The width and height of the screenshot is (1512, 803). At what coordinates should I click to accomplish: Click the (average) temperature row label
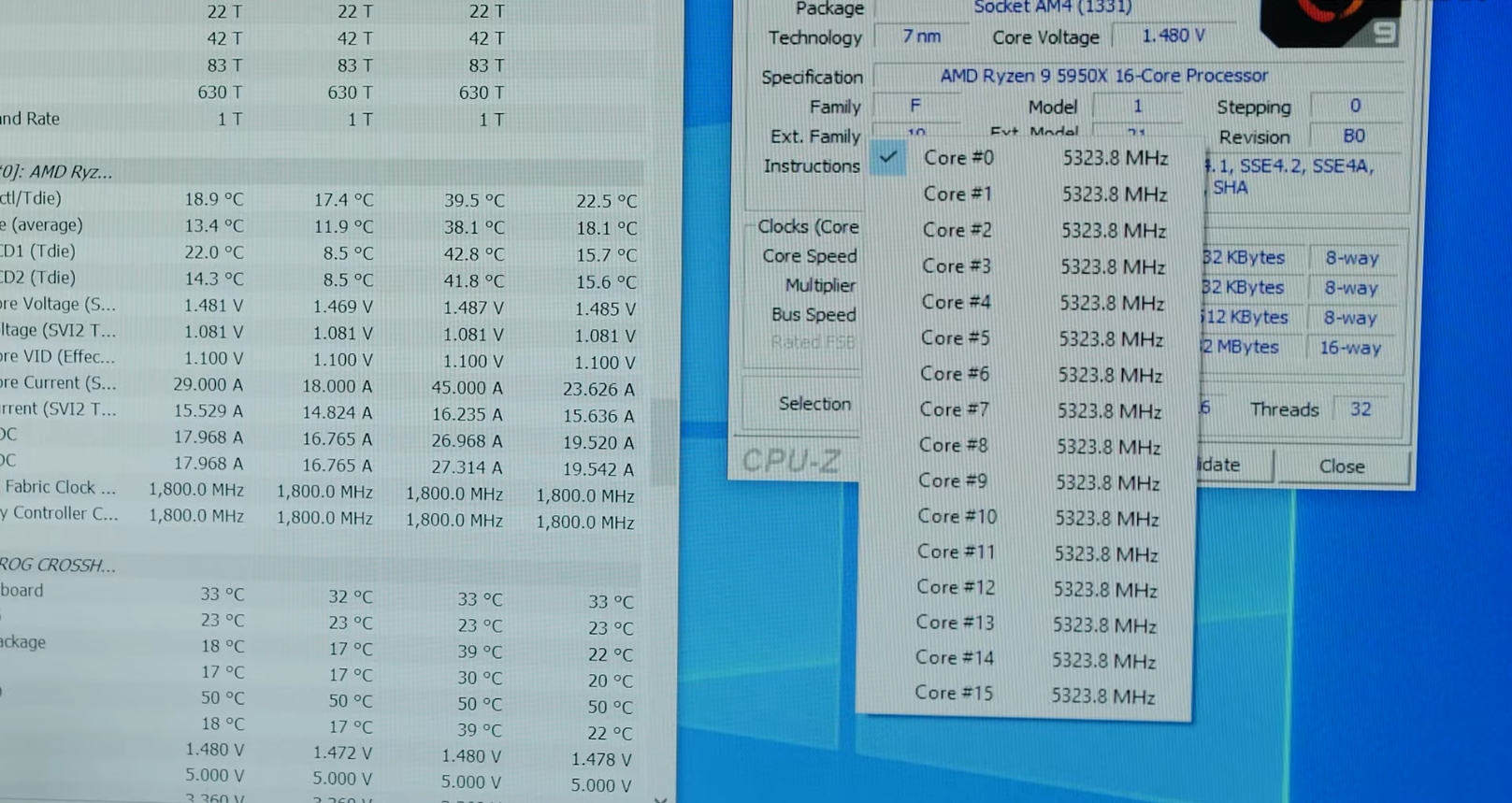click(42, 225)
